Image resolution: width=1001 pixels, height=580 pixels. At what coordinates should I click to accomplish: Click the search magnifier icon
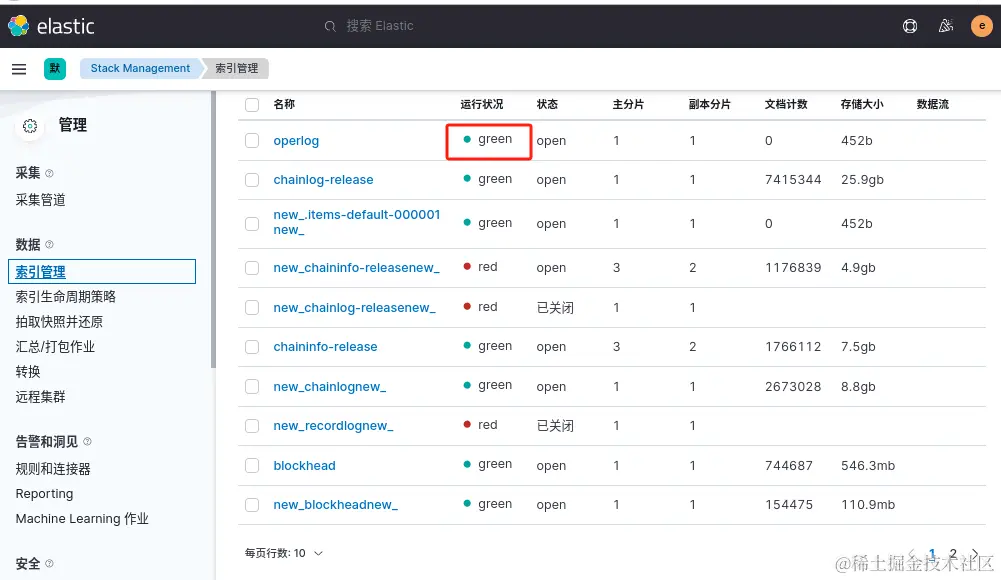pyautogui.click(x=330, y=26)
